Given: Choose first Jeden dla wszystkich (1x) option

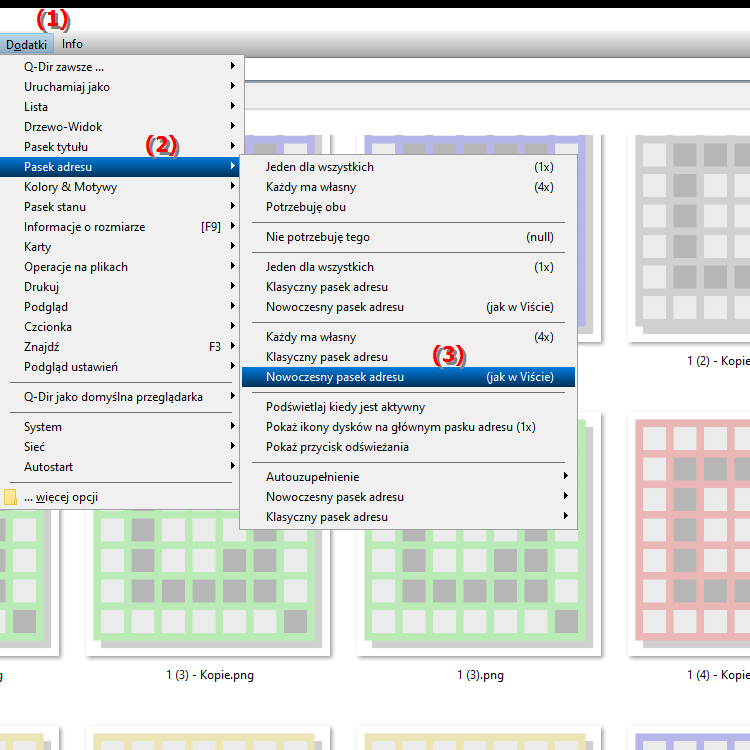Looking at the screenshot, I should [408, 167].
